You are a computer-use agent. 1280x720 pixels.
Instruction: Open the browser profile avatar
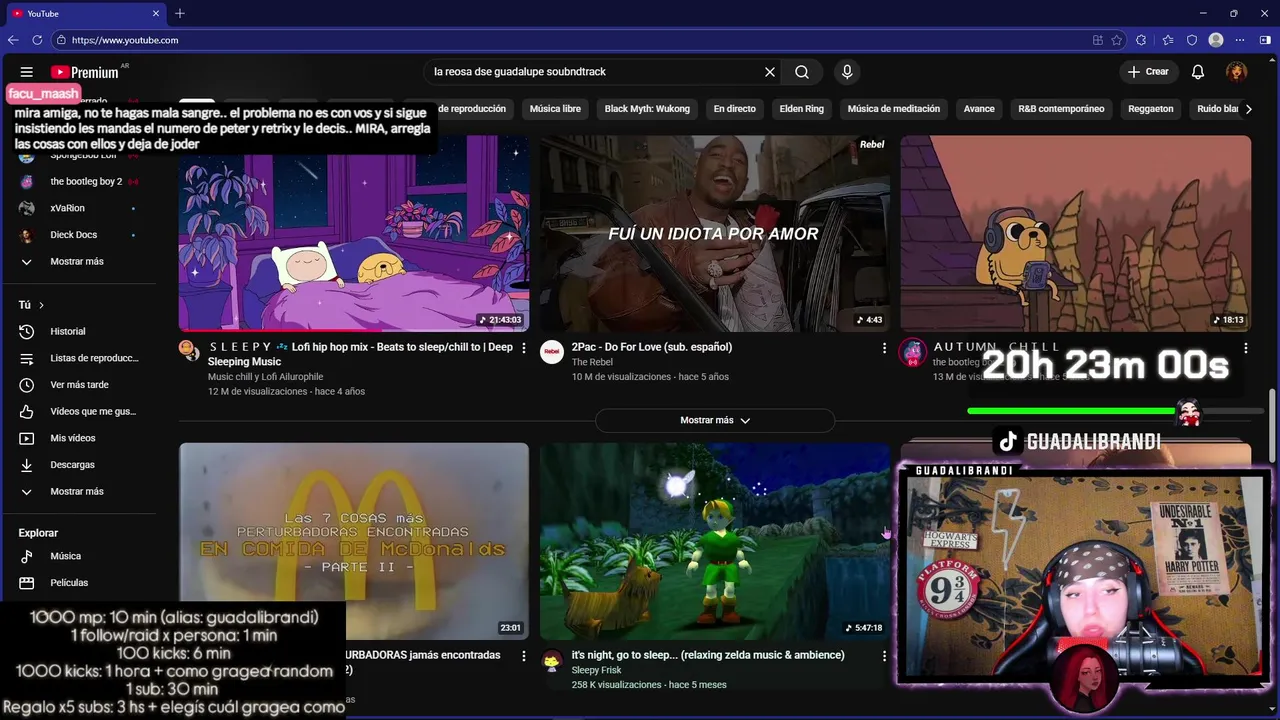pyautogui.click(x=1216, y=40)
